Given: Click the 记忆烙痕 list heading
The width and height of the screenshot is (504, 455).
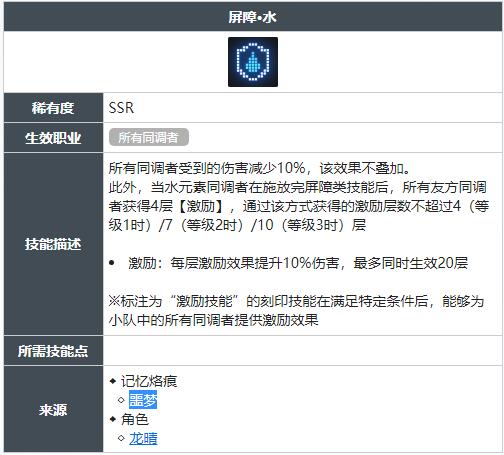Looking at the screenshot, I should [x=149, y=381].
